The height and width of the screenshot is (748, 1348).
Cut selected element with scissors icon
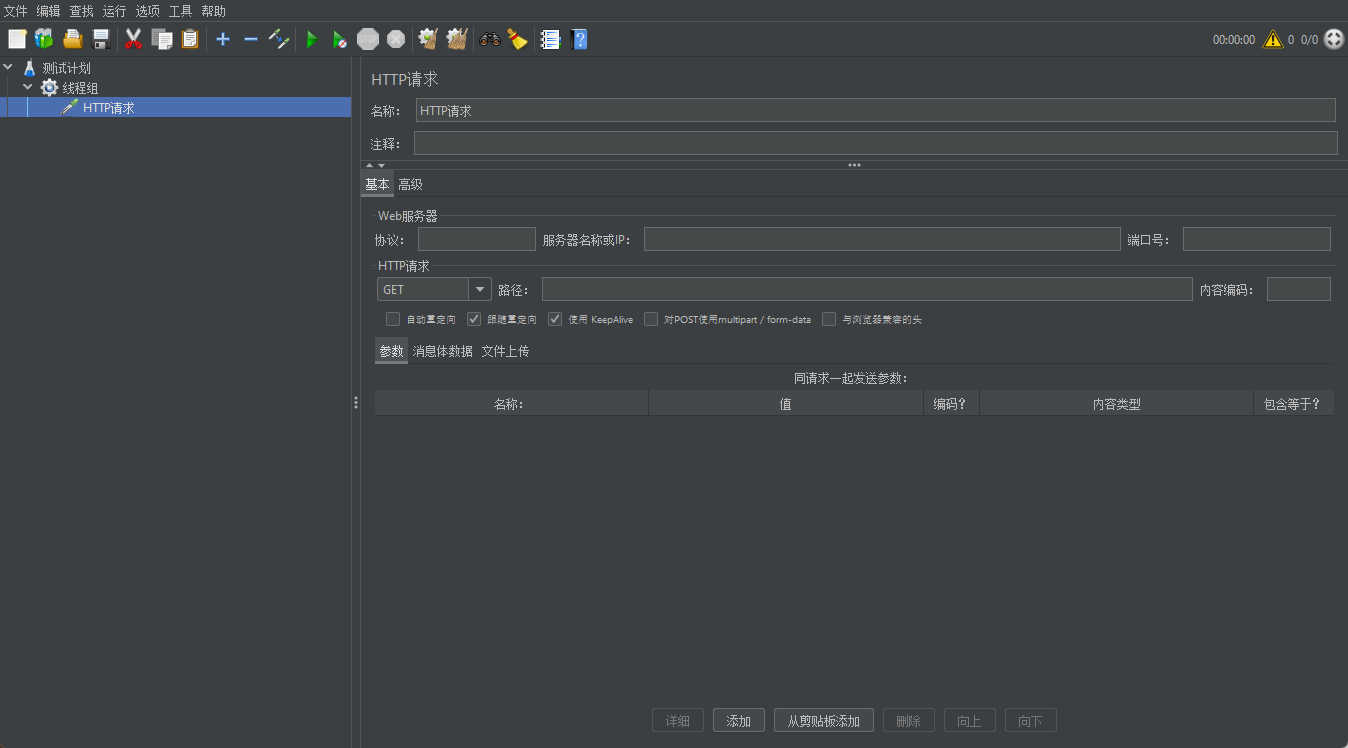pyautogui.click(x=133, y=39)
